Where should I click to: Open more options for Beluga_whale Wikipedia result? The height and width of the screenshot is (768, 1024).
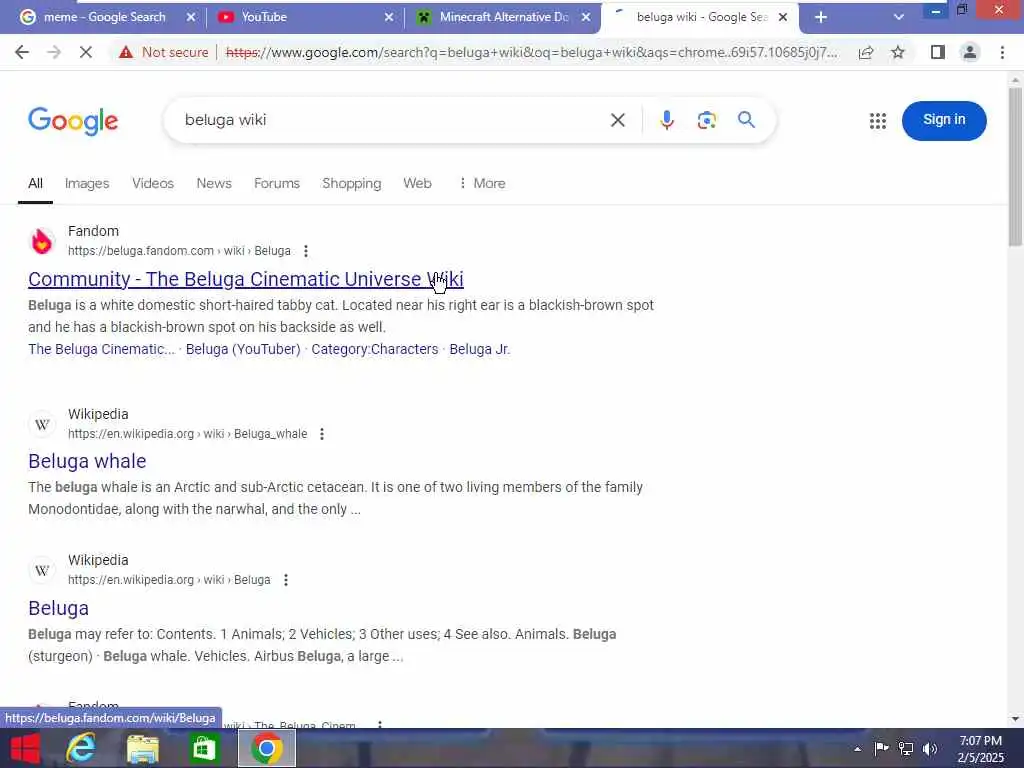322,434
